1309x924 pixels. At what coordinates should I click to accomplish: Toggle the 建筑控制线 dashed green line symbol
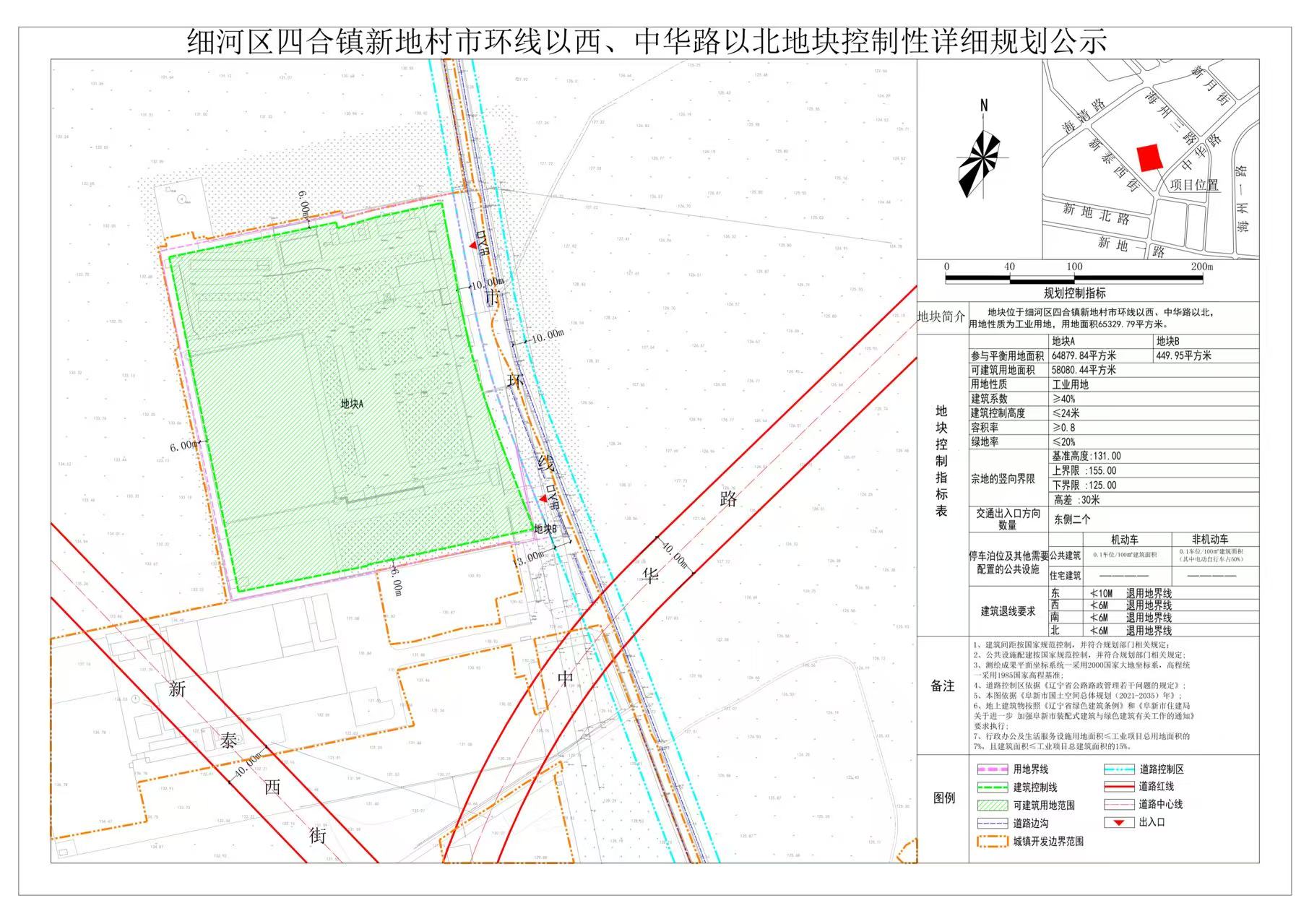point(992,787)
